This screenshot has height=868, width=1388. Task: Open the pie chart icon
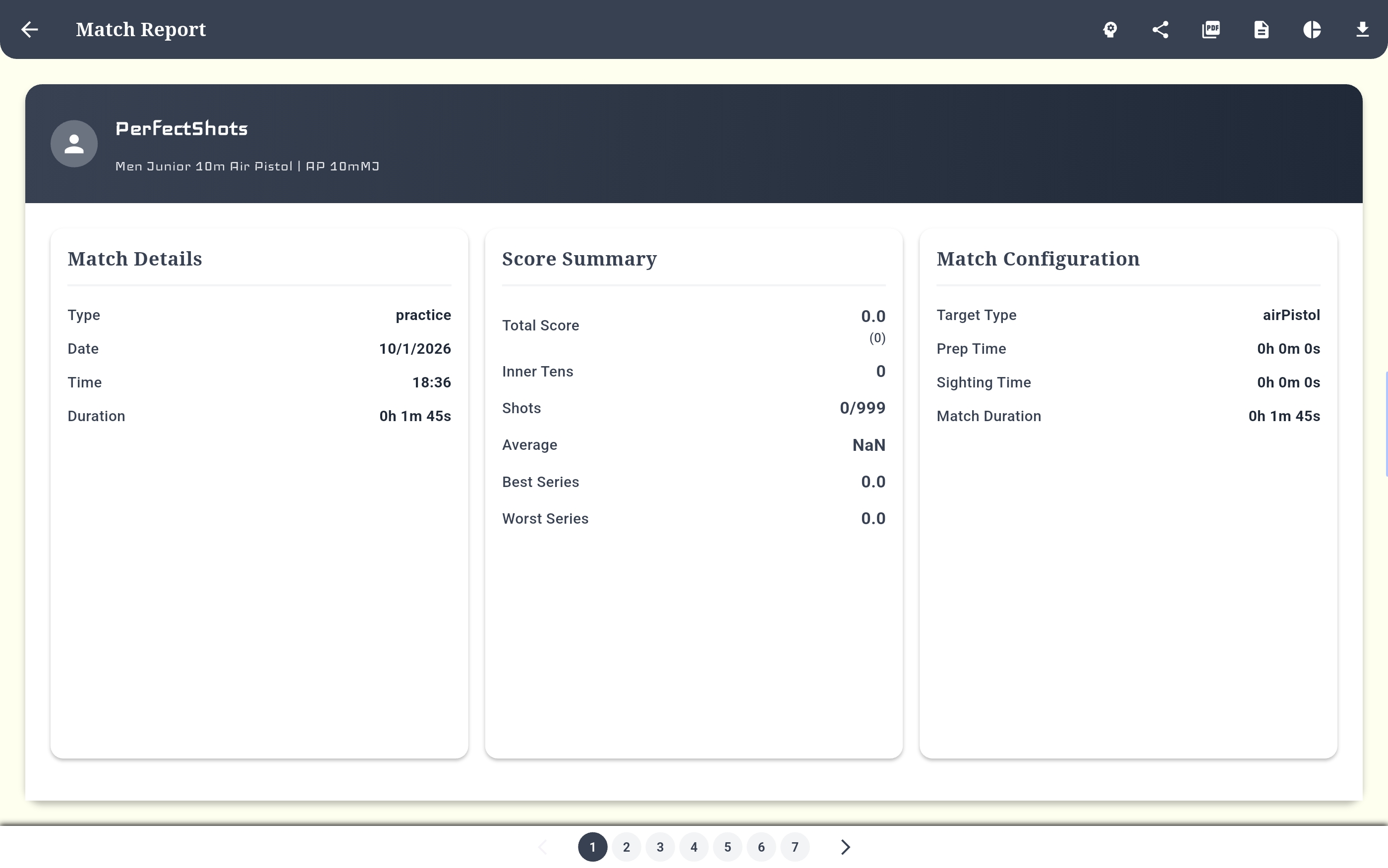pos(1312,29)
